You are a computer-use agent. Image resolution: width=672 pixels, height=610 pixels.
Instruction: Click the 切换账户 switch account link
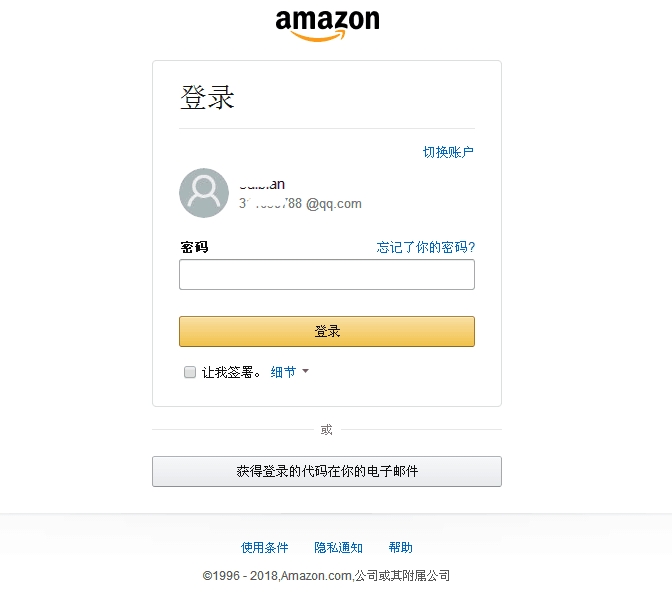(x=448, y=152)
